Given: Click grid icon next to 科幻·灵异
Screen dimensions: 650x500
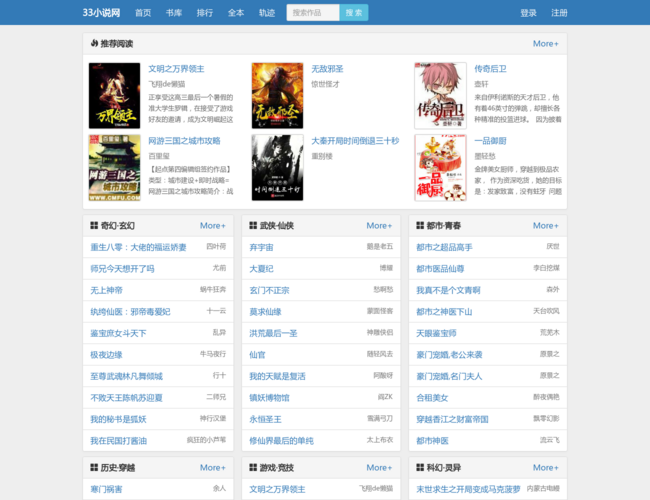Looking at the screenshot, I should click(420, 467).
